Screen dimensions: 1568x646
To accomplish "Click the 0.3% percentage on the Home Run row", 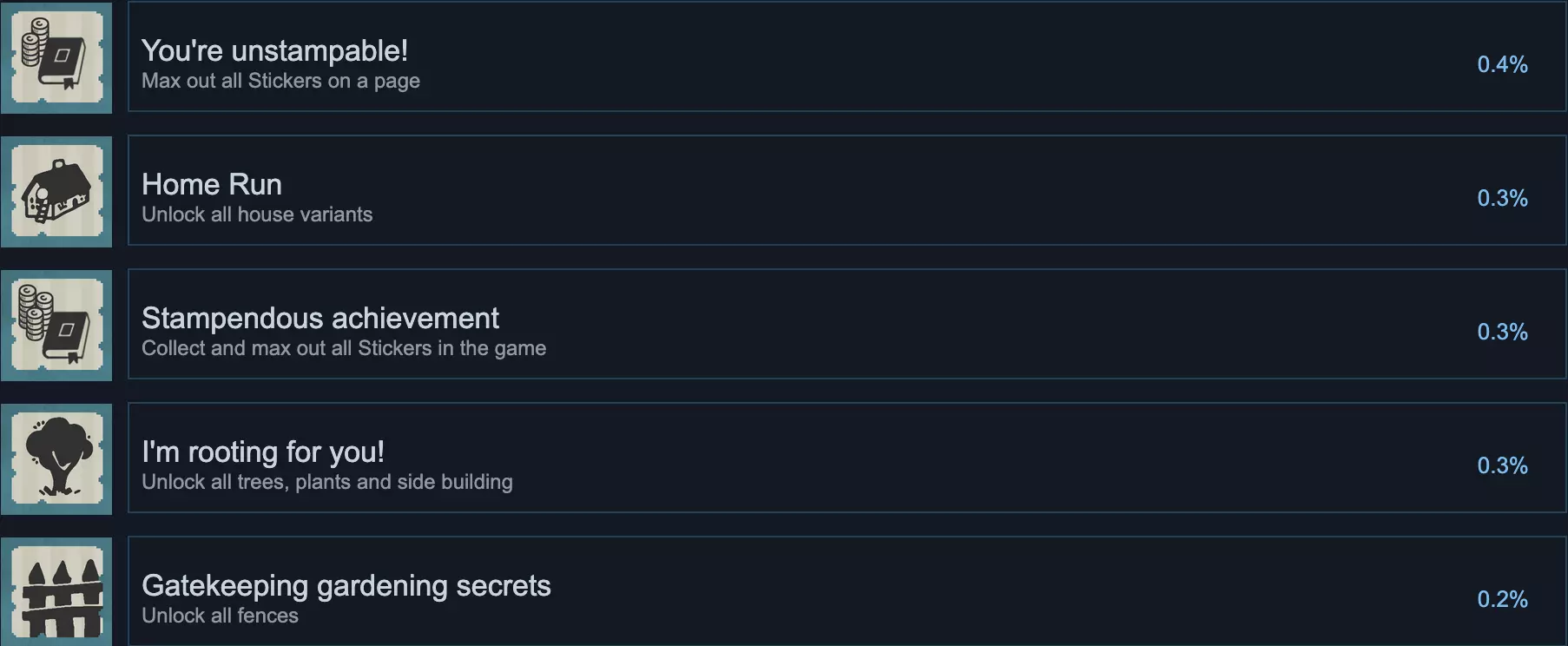I will click(x=1502, y=198).
